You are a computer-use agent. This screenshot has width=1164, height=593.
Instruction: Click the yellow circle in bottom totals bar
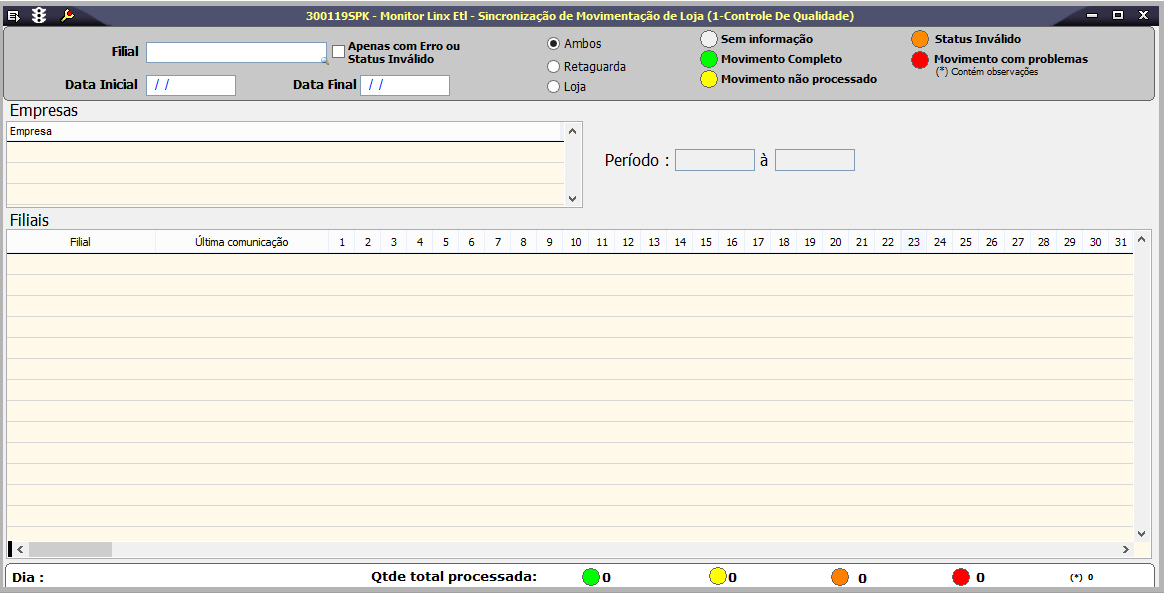718,577
